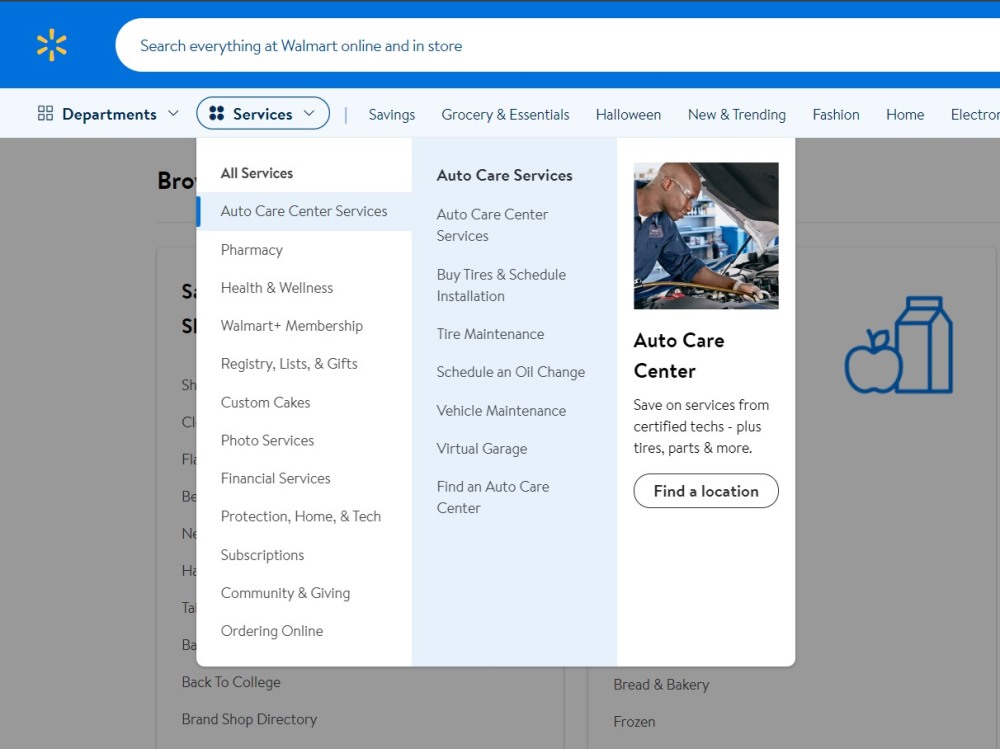Open the Home nav link
Image resolution: width=1000 pixels, height=749 pixels.
point(904,115)
